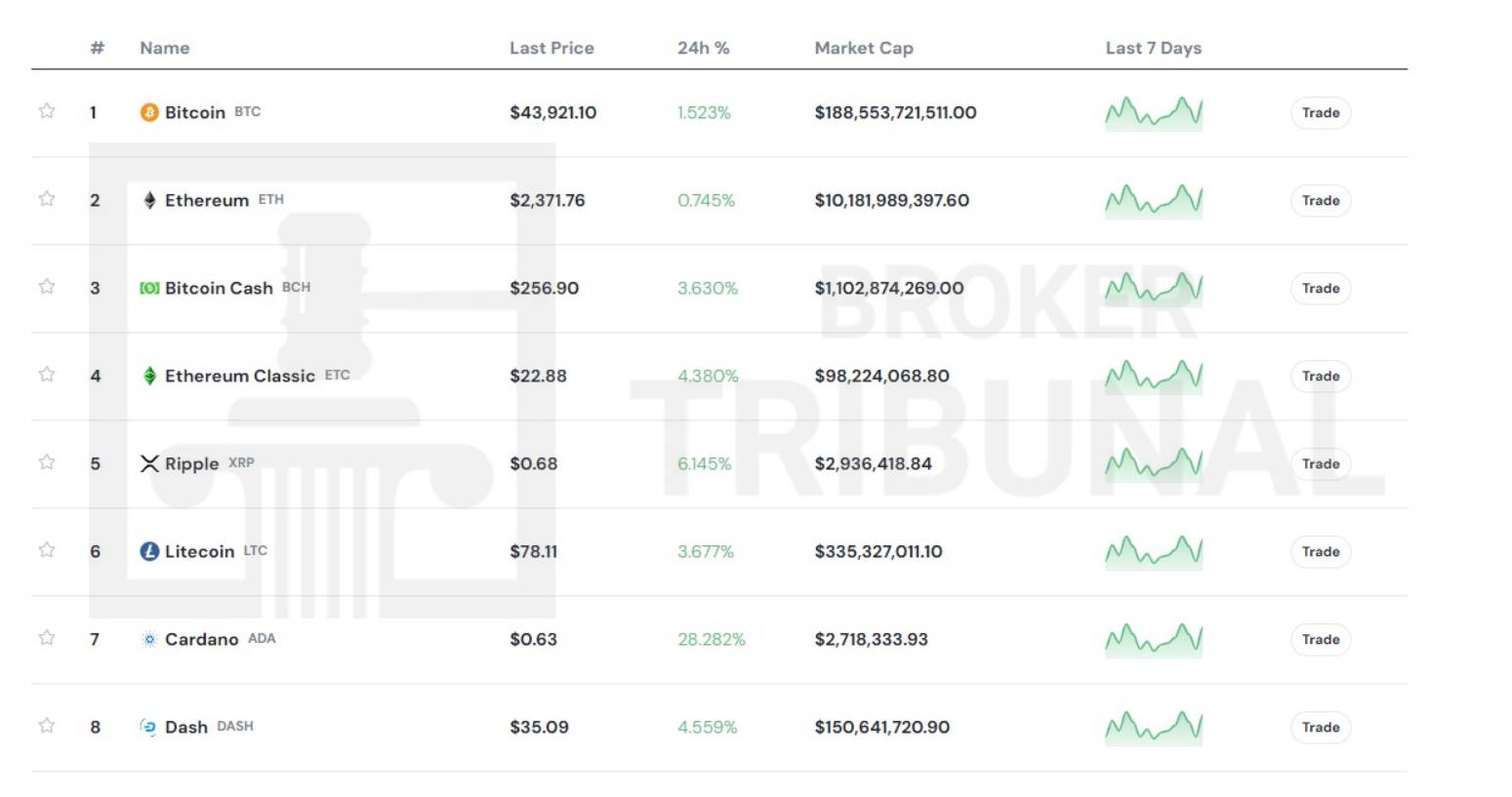Click the Dash Trade button
This screenshot has height=797, width=1512.
coord(1321,727)
